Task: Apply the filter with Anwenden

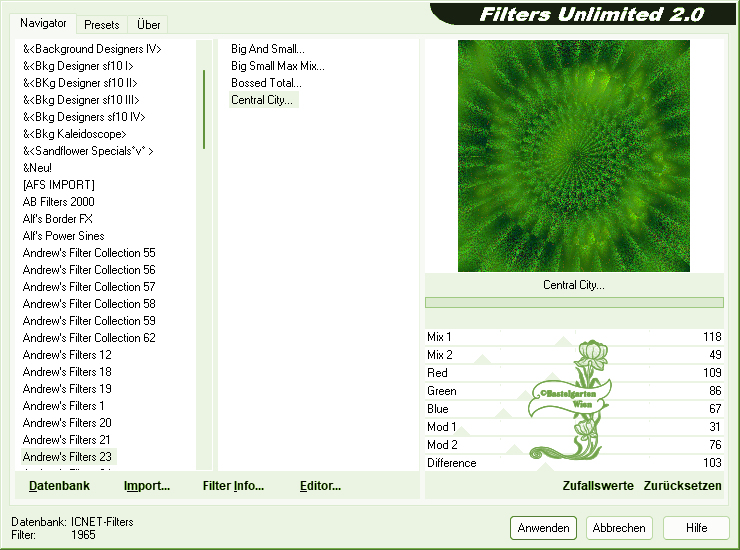Action: pos(543,528)
